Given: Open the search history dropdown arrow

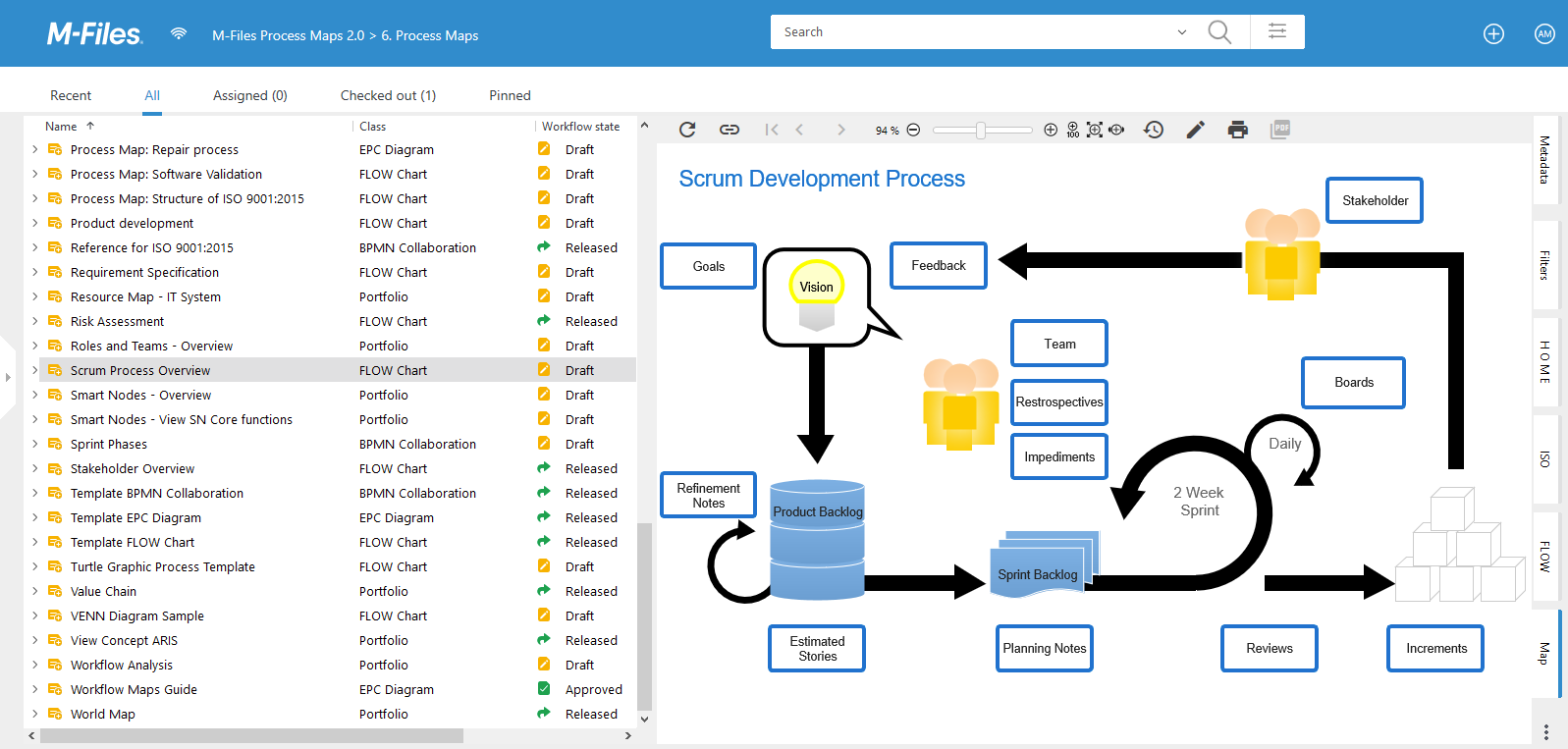Looking at the screenshot, I should (x=1181, y=32).
